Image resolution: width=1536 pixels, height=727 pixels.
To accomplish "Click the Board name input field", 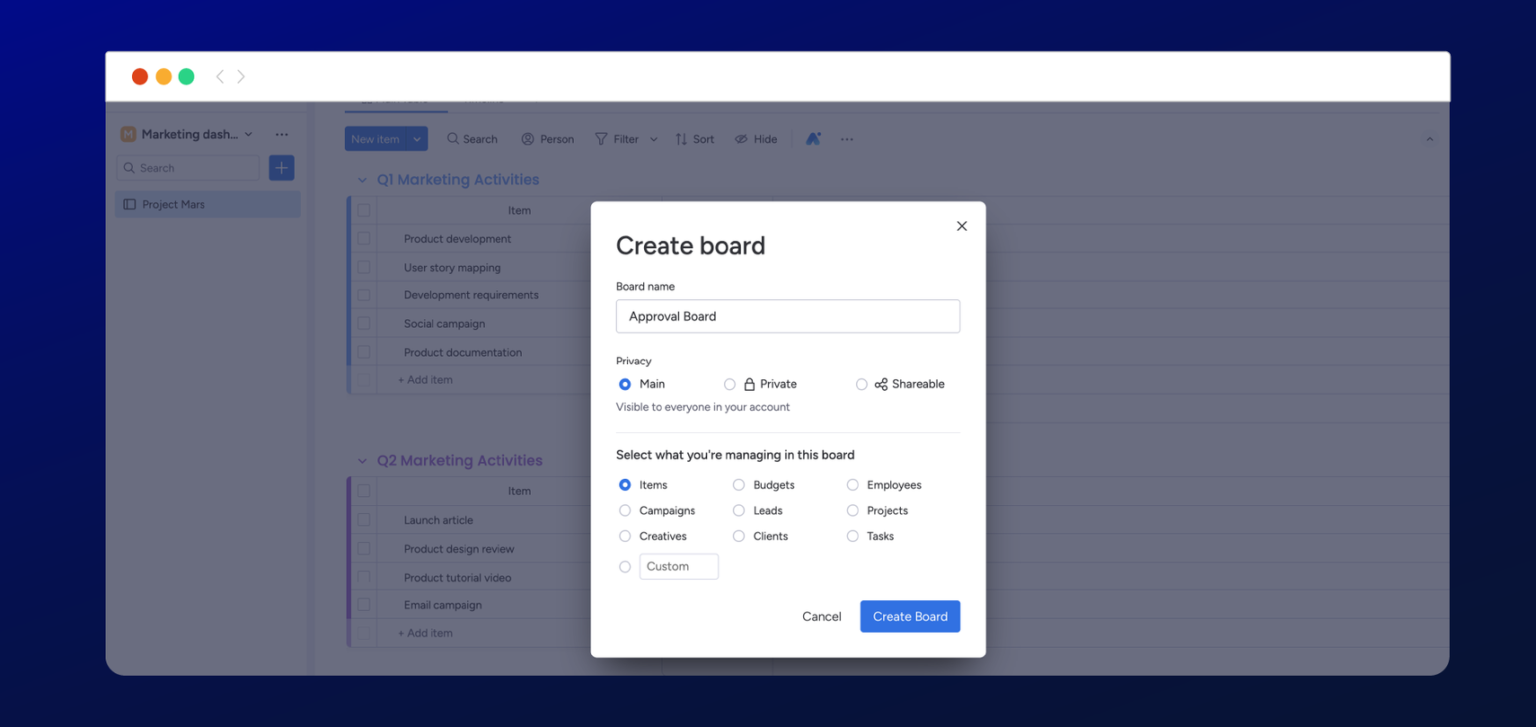I will 788,316.
